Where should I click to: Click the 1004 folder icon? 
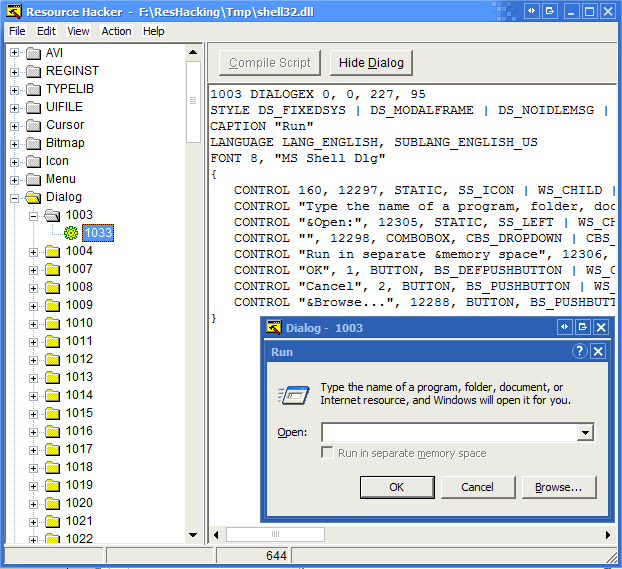[x=52, y=251]
